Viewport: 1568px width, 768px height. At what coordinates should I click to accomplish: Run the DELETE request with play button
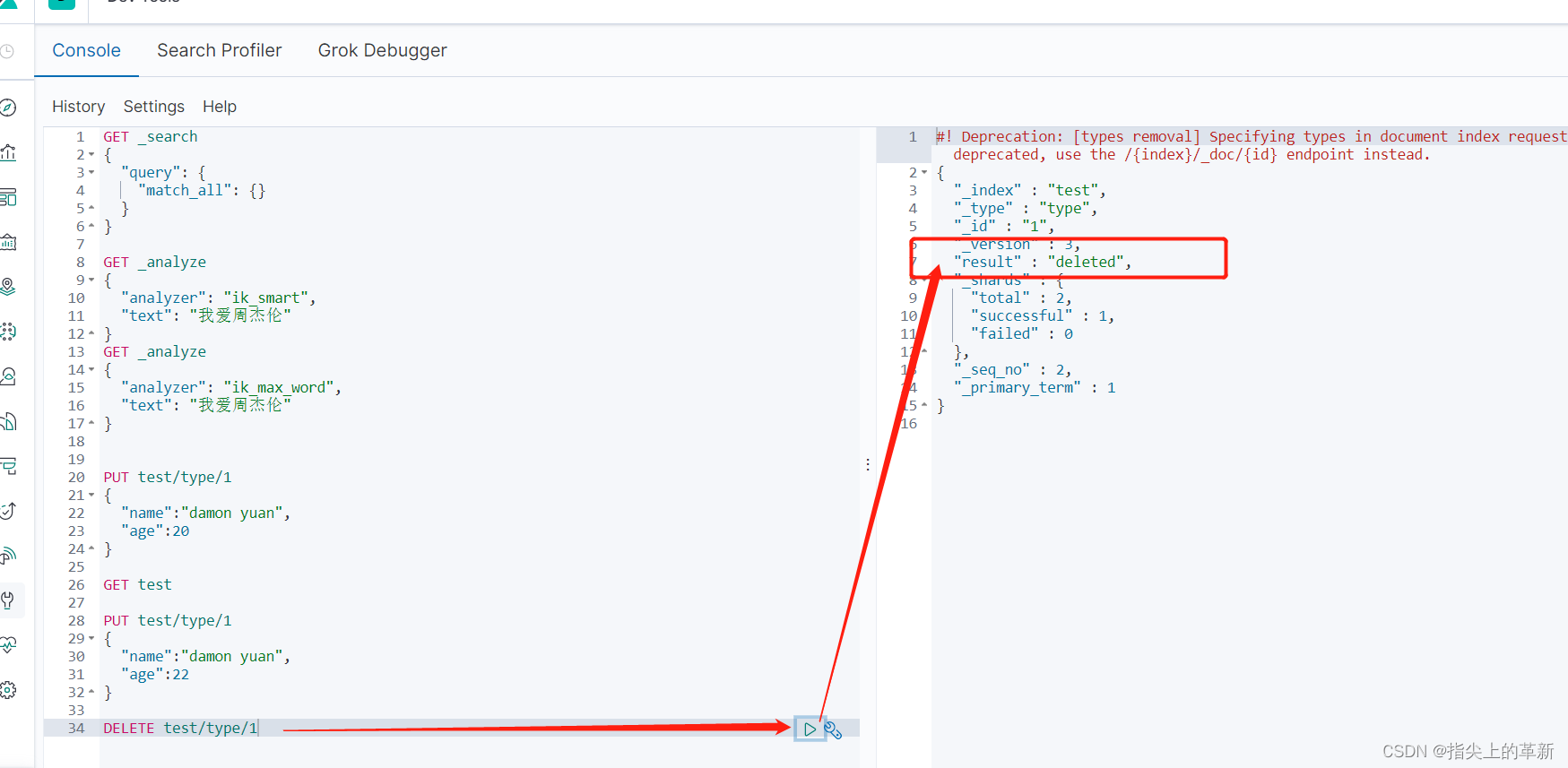click(x=810, y=729)
